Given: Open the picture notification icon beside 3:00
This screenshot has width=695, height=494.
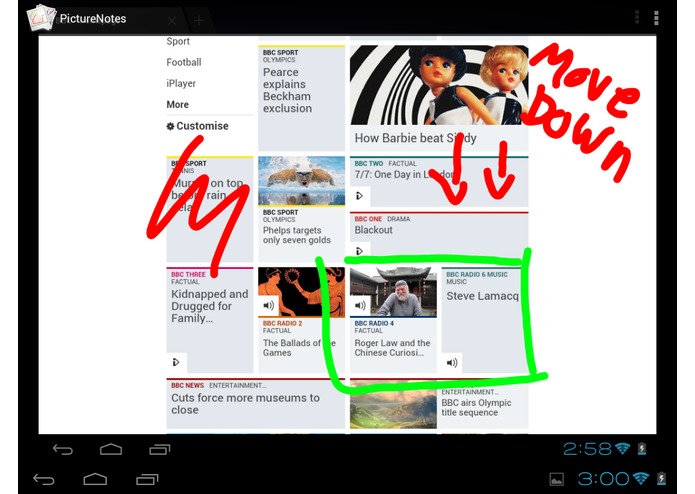Looking at the screenshot, I should click(x=556, y=479).
